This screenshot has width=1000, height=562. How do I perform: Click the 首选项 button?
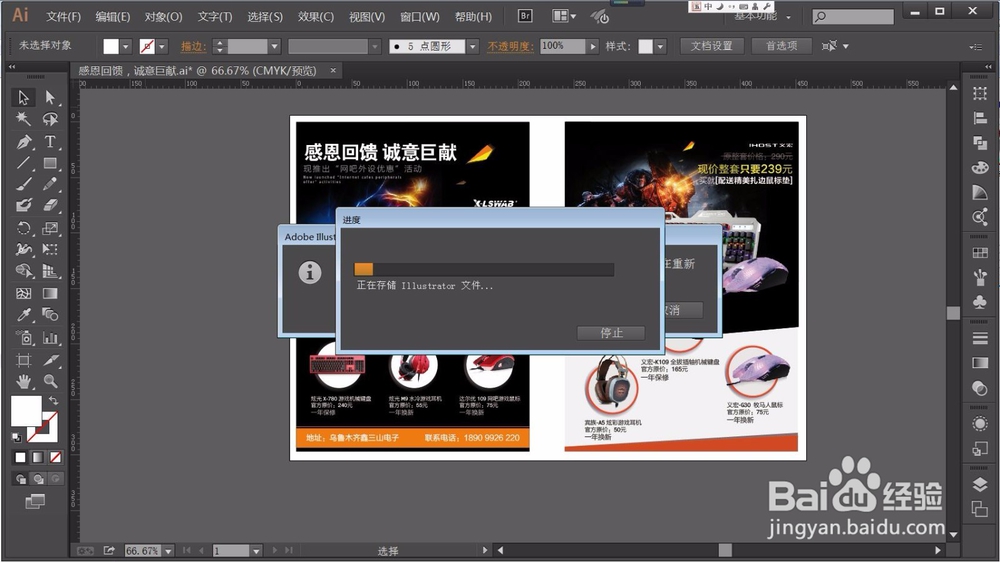coord(781,46)
